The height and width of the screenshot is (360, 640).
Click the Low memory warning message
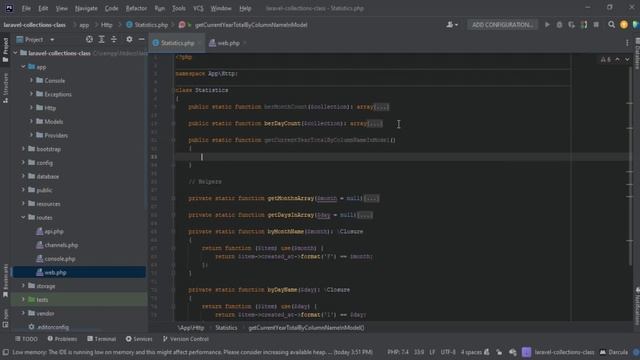pyautogui.click(x=192, y=352)
